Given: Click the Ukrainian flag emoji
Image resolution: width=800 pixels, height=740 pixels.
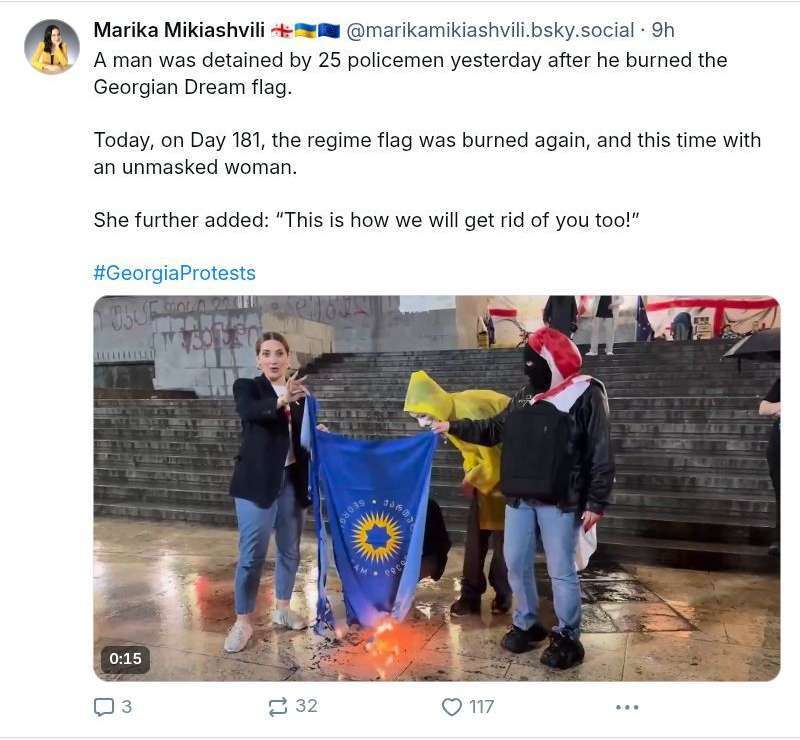Looking at the screenshot, I should click(x=305, y=31).
